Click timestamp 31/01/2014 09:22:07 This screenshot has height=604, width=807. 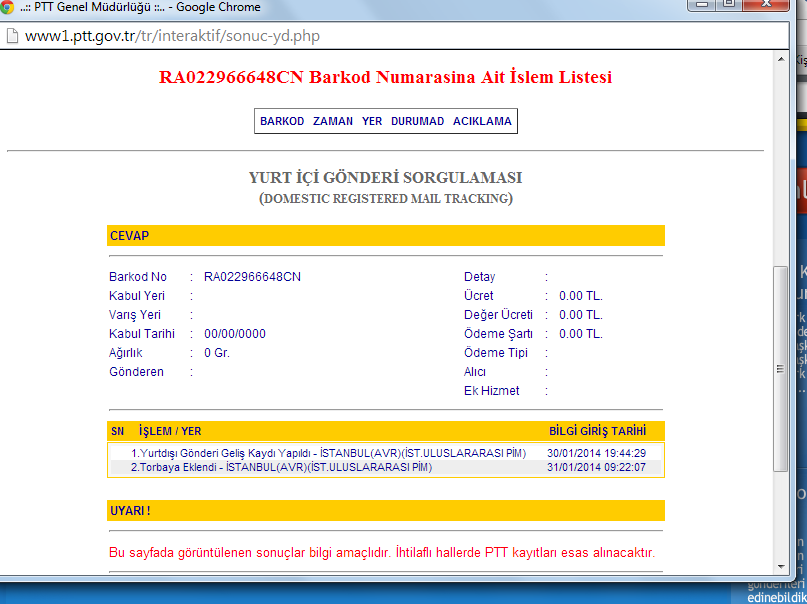click(596, 467)
